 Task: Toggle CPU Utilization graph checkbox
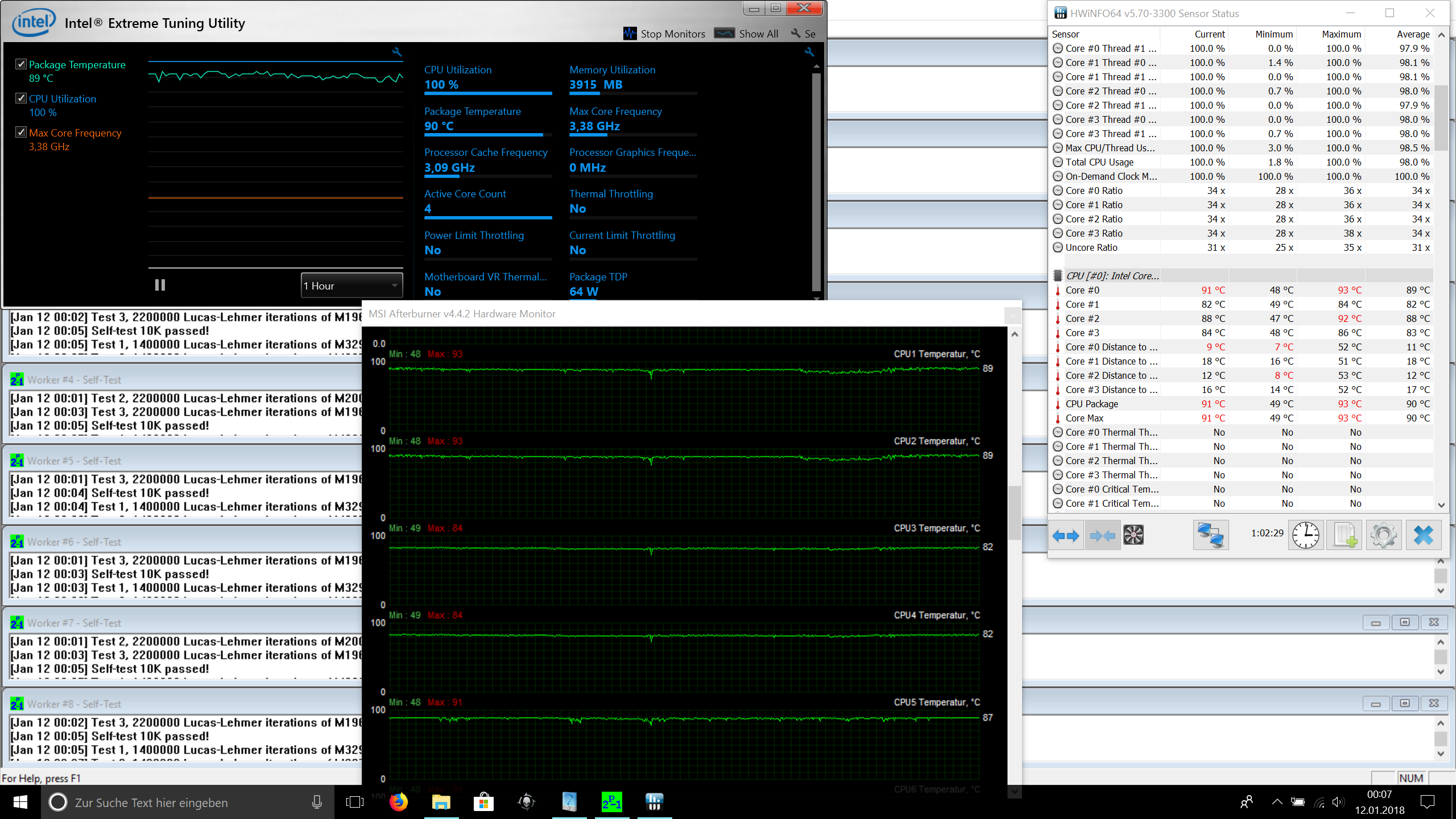(x=21, y=98)
